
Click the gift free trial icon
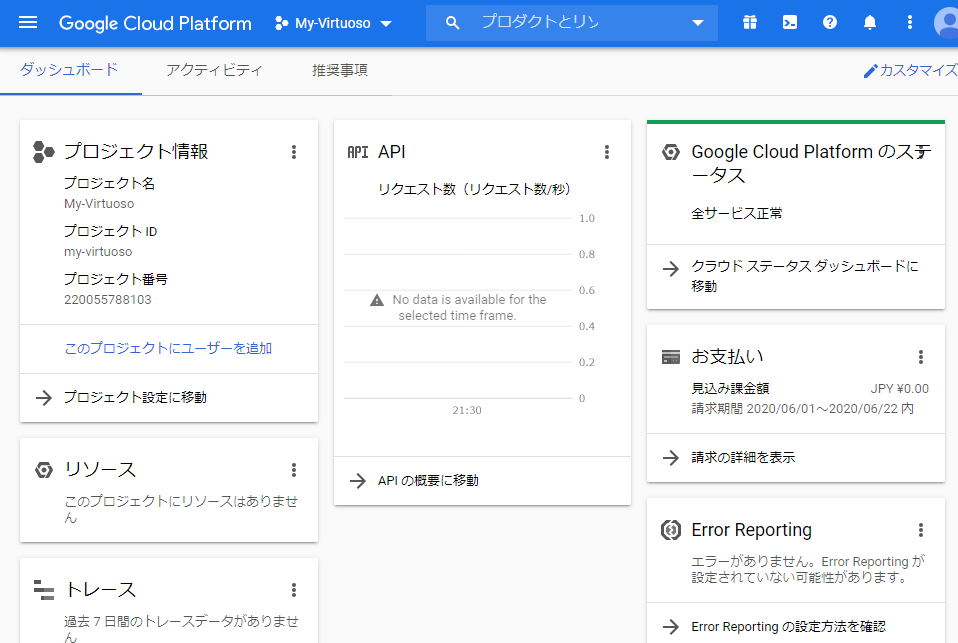click(750, 23)
